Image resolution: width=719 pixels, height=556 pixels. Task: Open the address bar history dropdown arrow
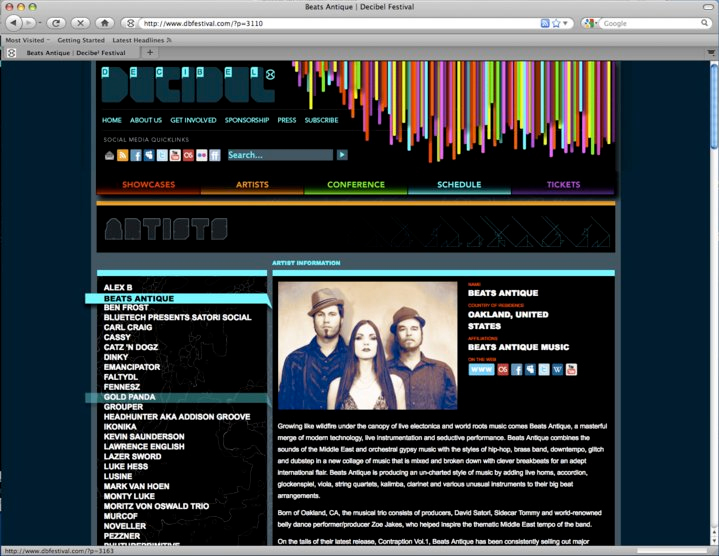[565, 23]
